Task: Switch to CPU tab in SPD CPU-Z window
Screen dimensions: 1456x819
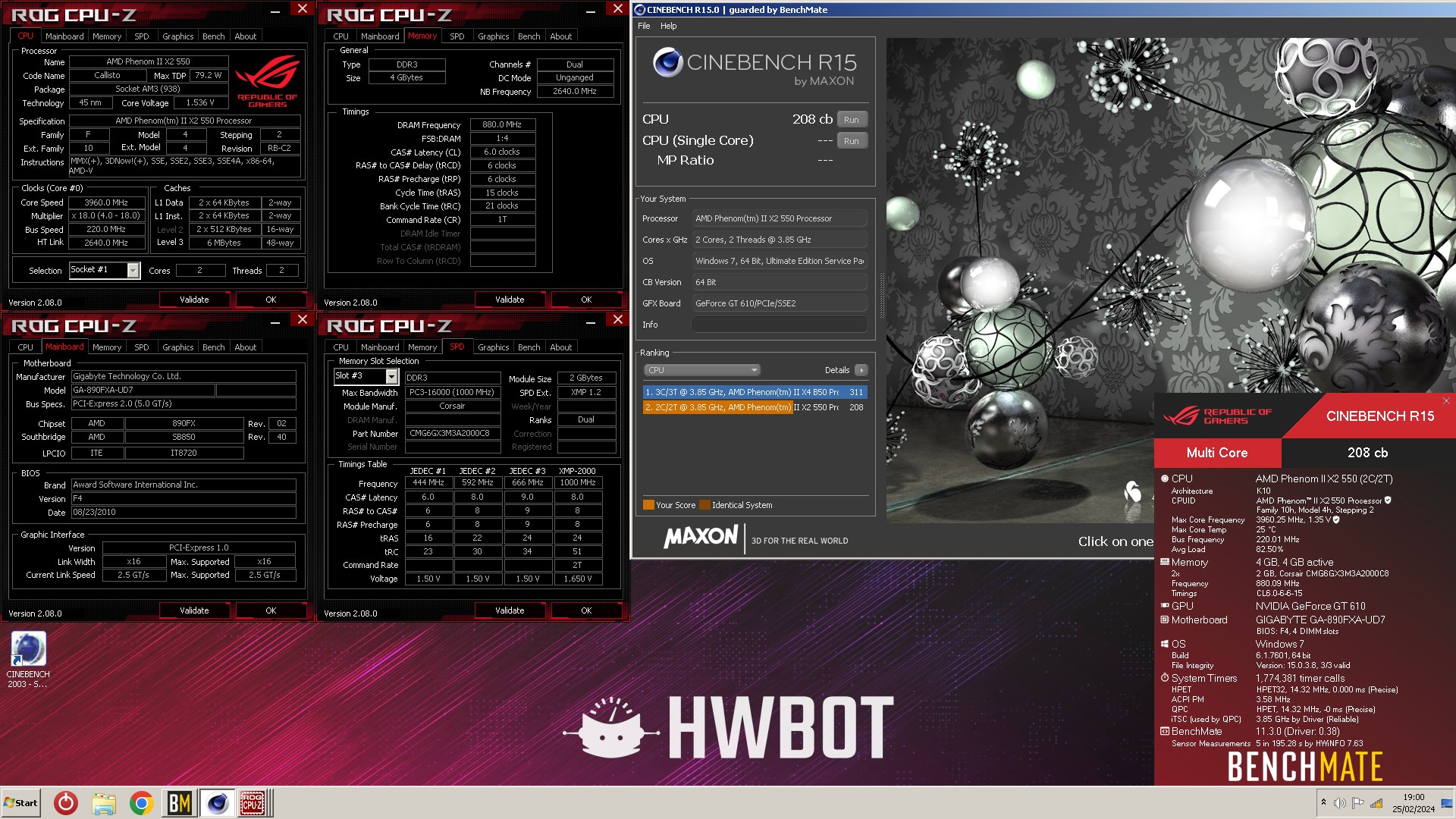Action: [x=340, y=347]
